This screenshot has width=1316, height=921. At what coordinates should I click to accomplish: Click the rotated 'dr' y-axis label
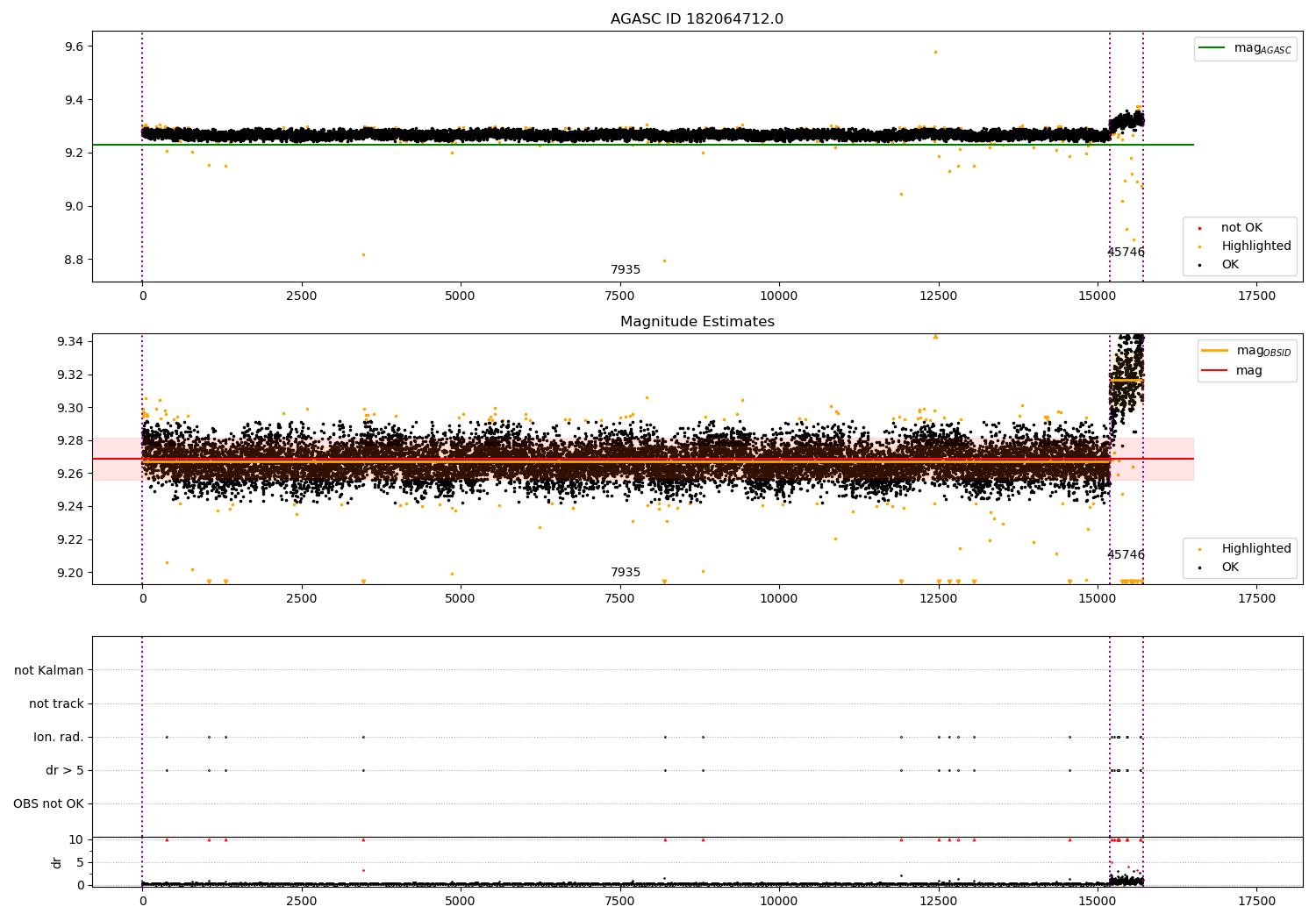(x=57, y=863)
